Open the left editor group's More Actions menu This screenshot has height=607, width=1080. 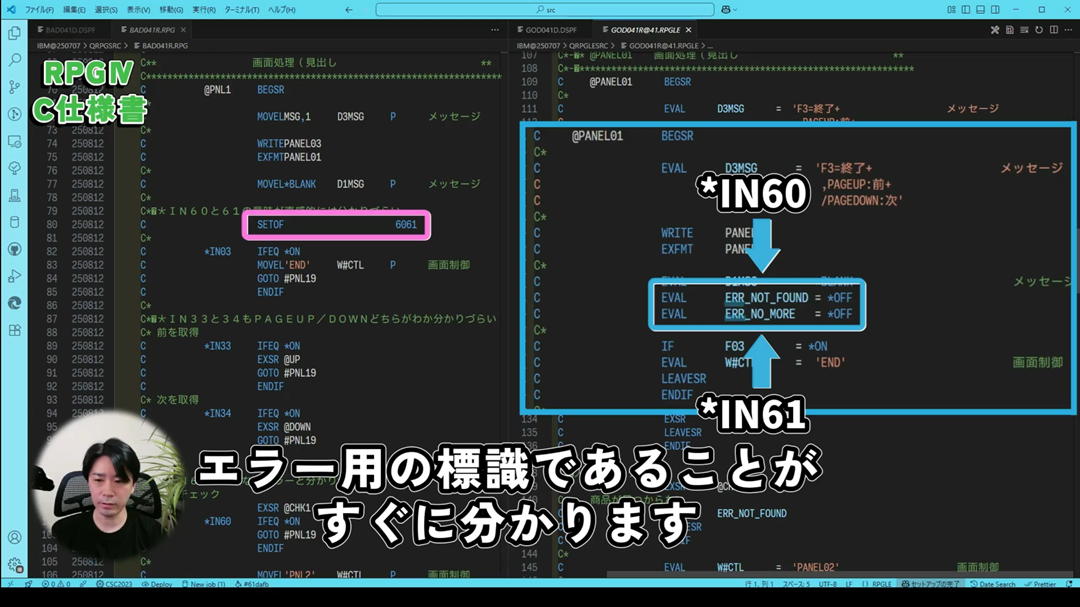(494, 30)
